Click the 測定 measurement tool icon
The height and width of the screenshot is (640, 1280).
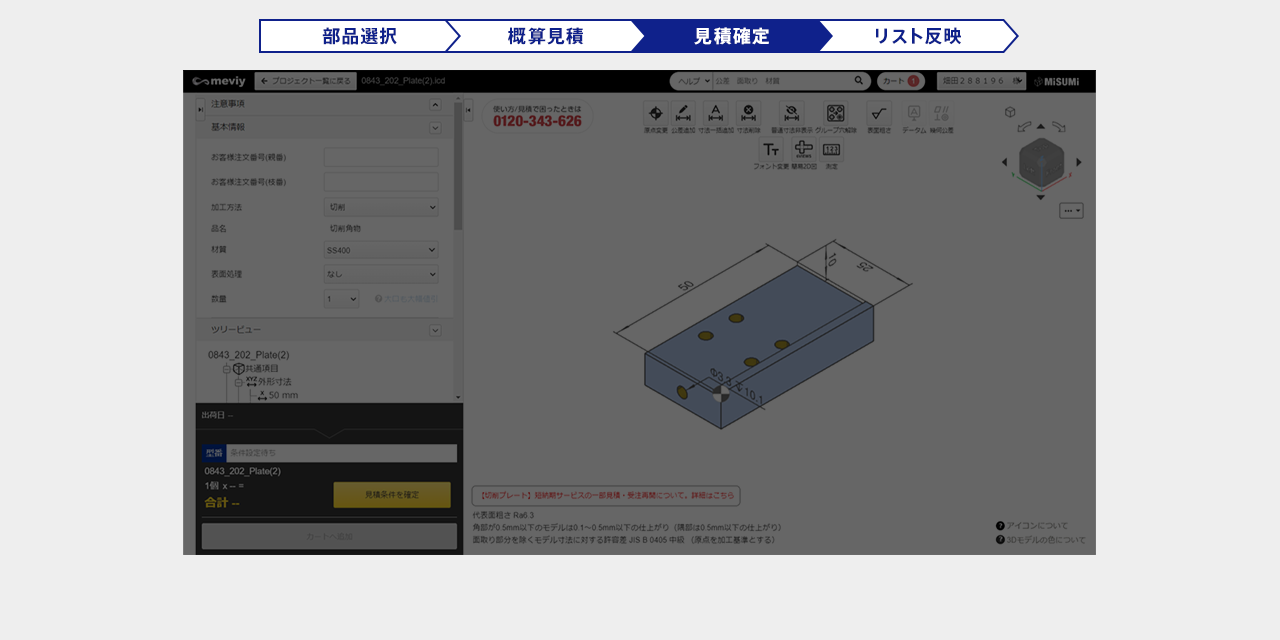coord(831,150)
